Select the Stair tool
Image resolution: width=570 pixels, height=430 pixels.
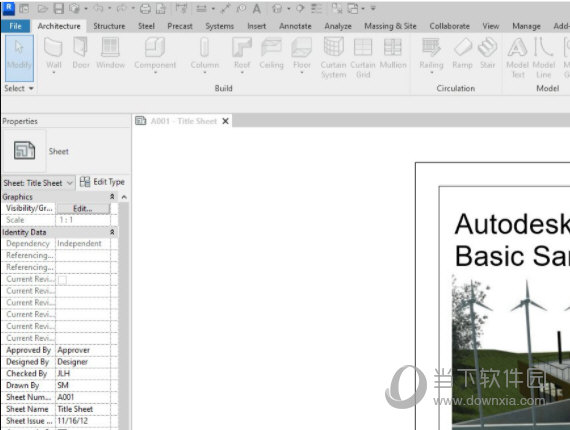click(487, 53)
